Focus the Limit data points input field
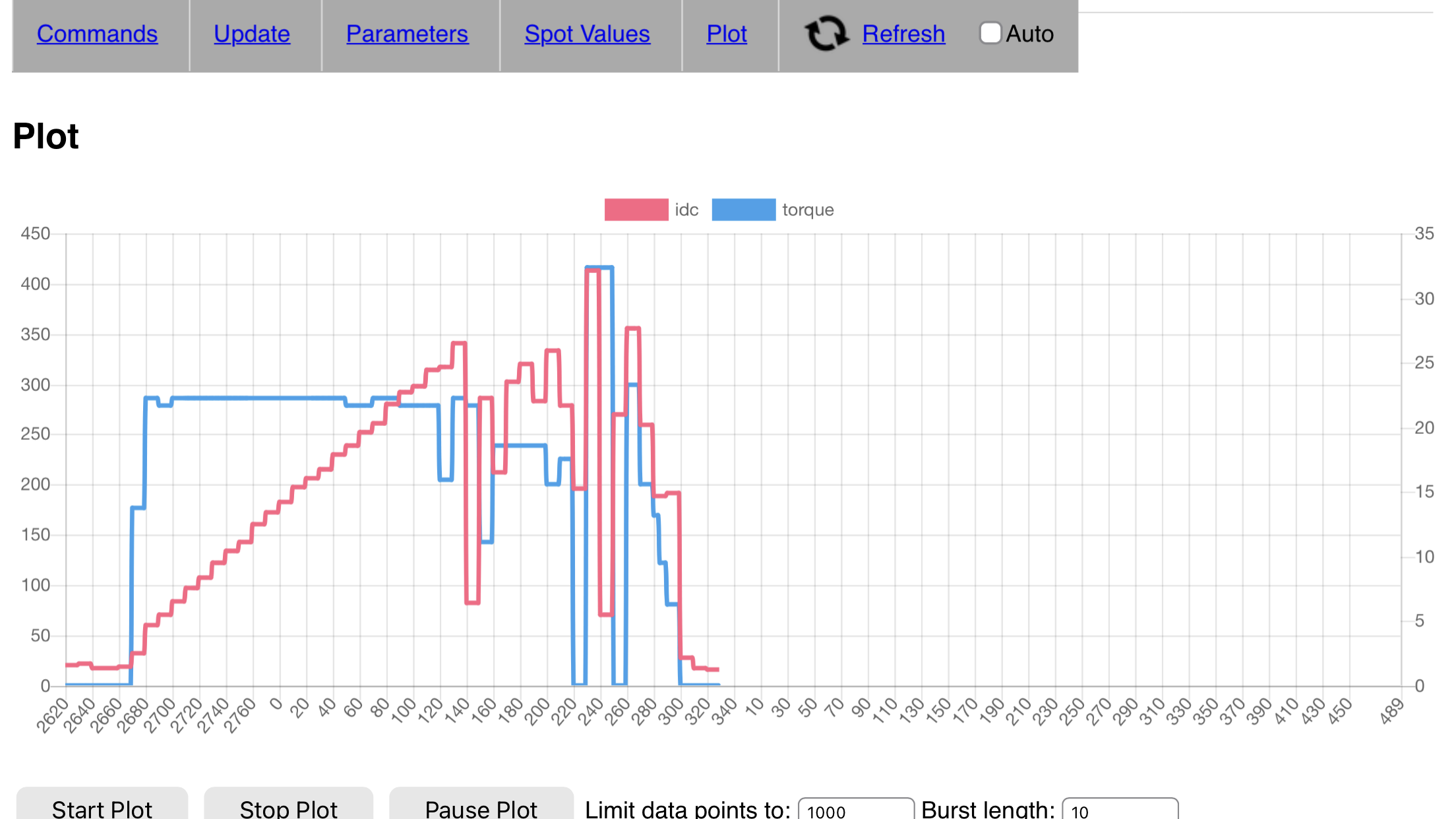Image resolution: width=1456 pixels, height=819 pixels. click(x=855, y=810)
